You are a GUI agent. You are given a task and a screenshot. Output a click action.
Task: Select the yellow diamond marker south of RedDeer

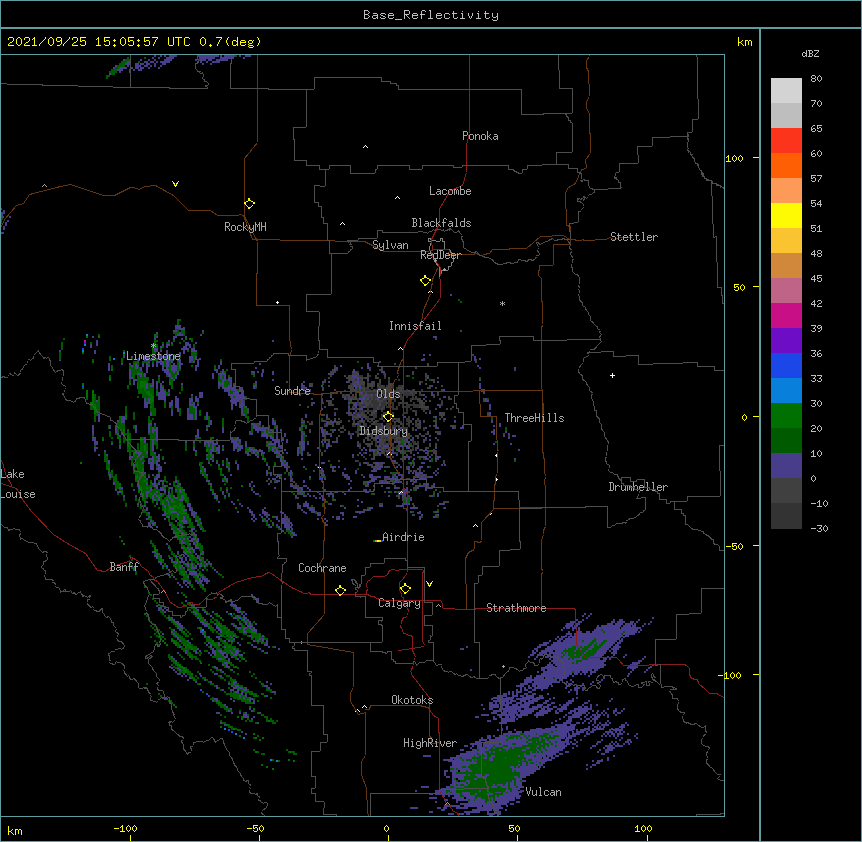point(426,281)
